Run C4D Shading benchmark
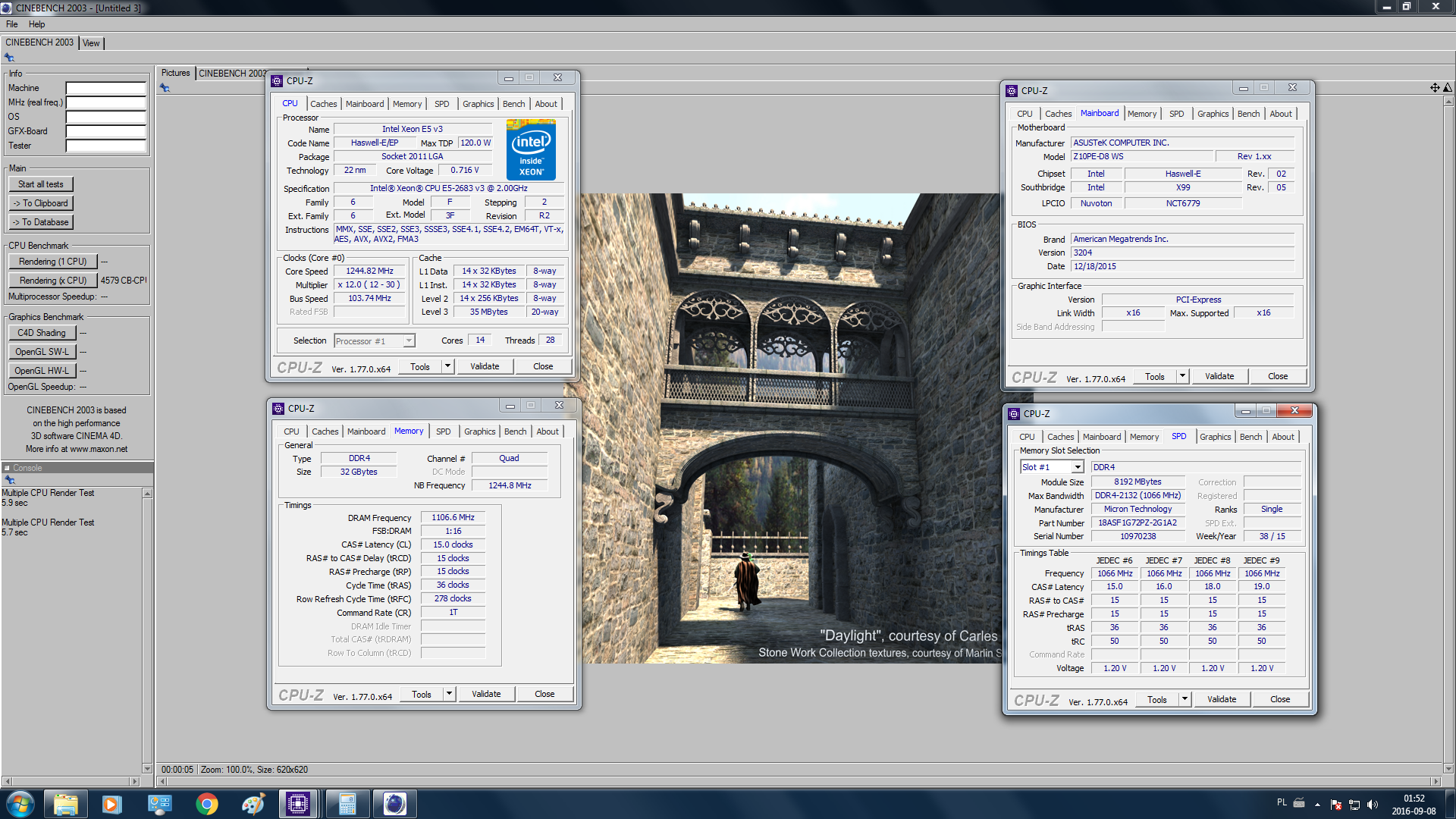Viewport: 1456px width, 819px height. click(x=42, y=333)
